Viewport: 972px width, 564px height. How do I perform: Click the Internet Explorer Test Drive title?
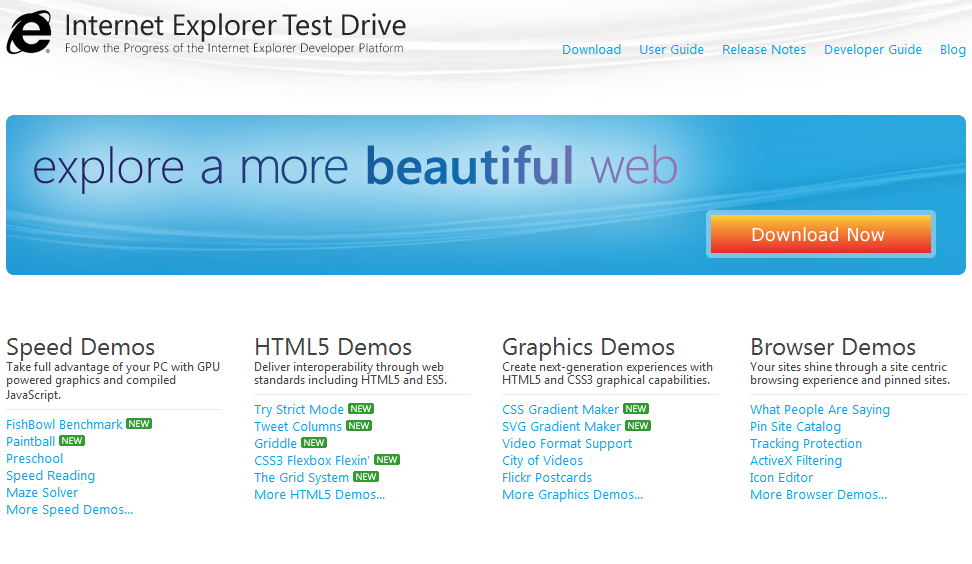pos(235,25)
